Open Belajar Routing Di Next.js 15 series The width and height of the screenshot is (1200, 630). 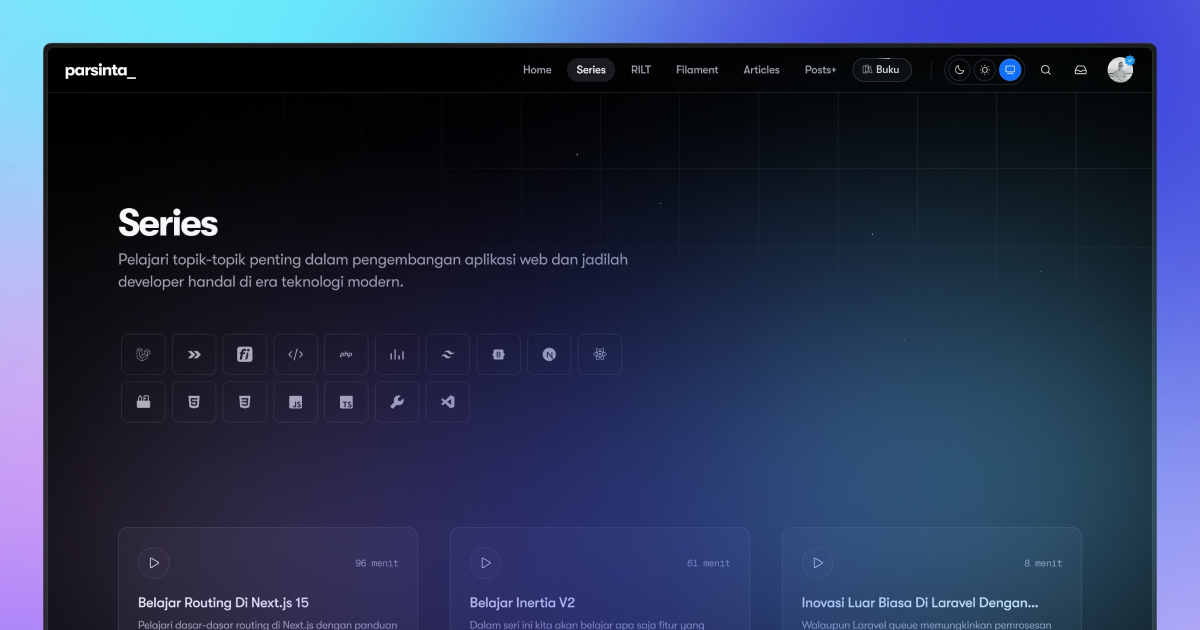[x=223, y=603]
